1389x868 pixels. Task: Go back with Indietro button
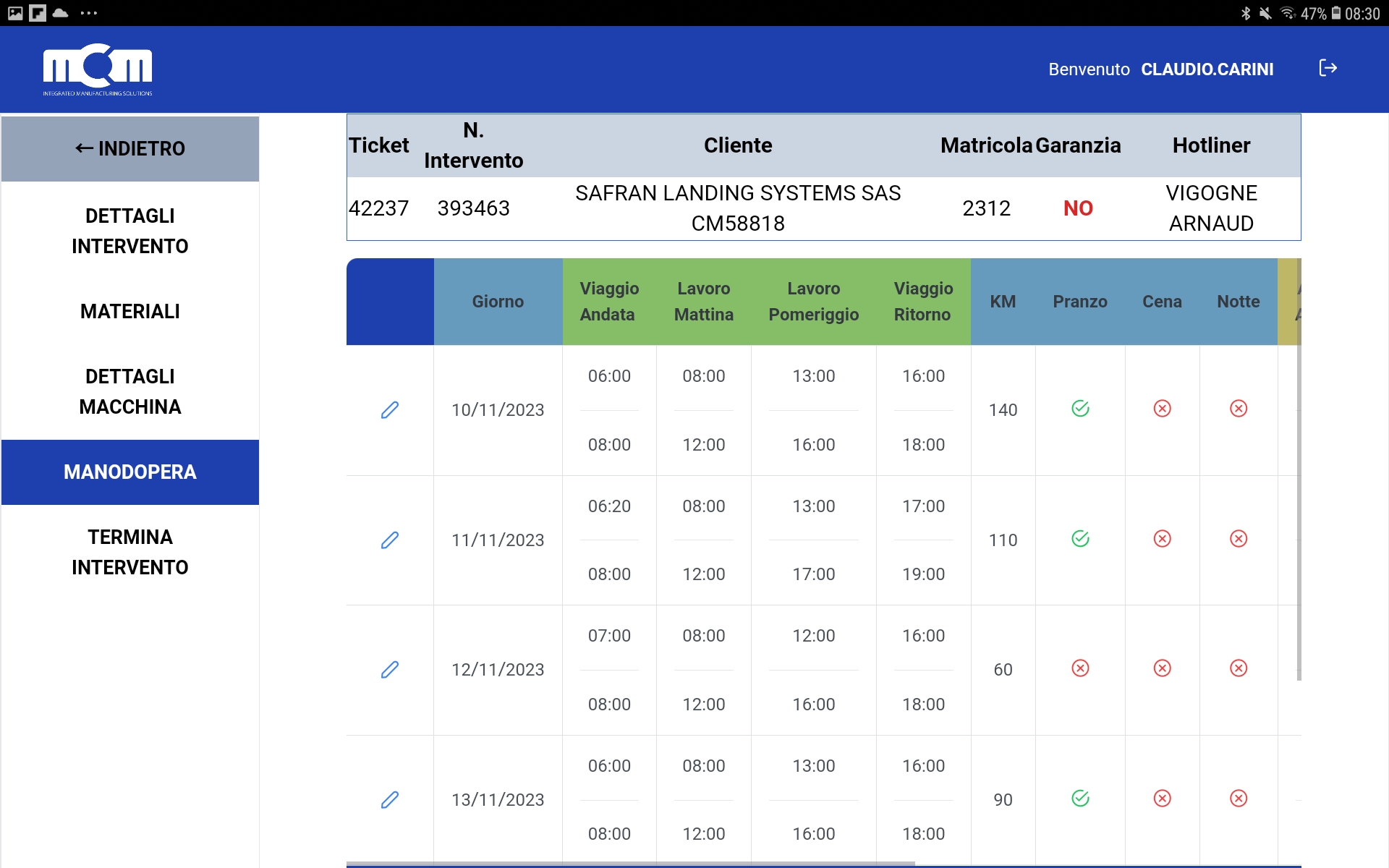(x=130, y=148)
